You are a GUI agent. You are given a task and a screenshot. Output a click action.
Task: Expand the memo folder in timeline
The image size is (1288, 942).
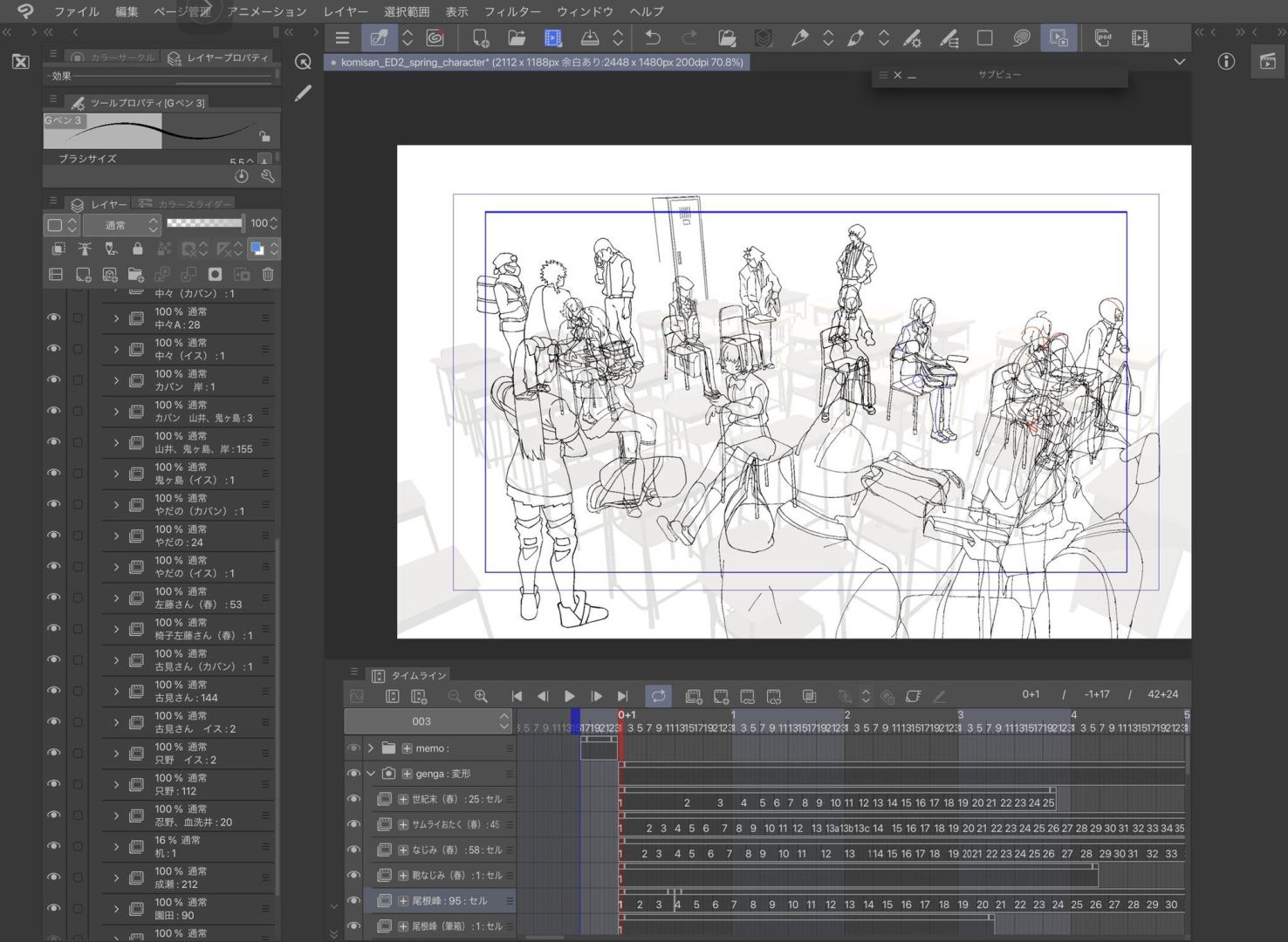371,748
